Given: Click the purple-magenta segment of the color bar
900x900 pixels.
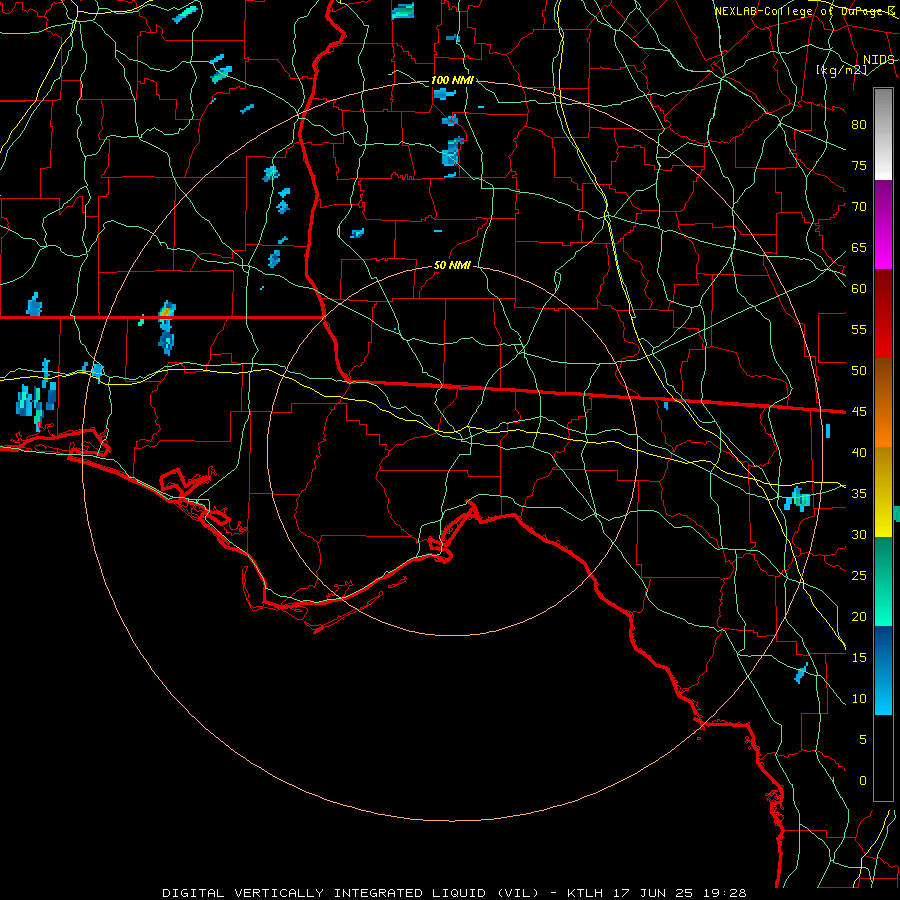Looking at the screenshot, I should click(883, 224).
